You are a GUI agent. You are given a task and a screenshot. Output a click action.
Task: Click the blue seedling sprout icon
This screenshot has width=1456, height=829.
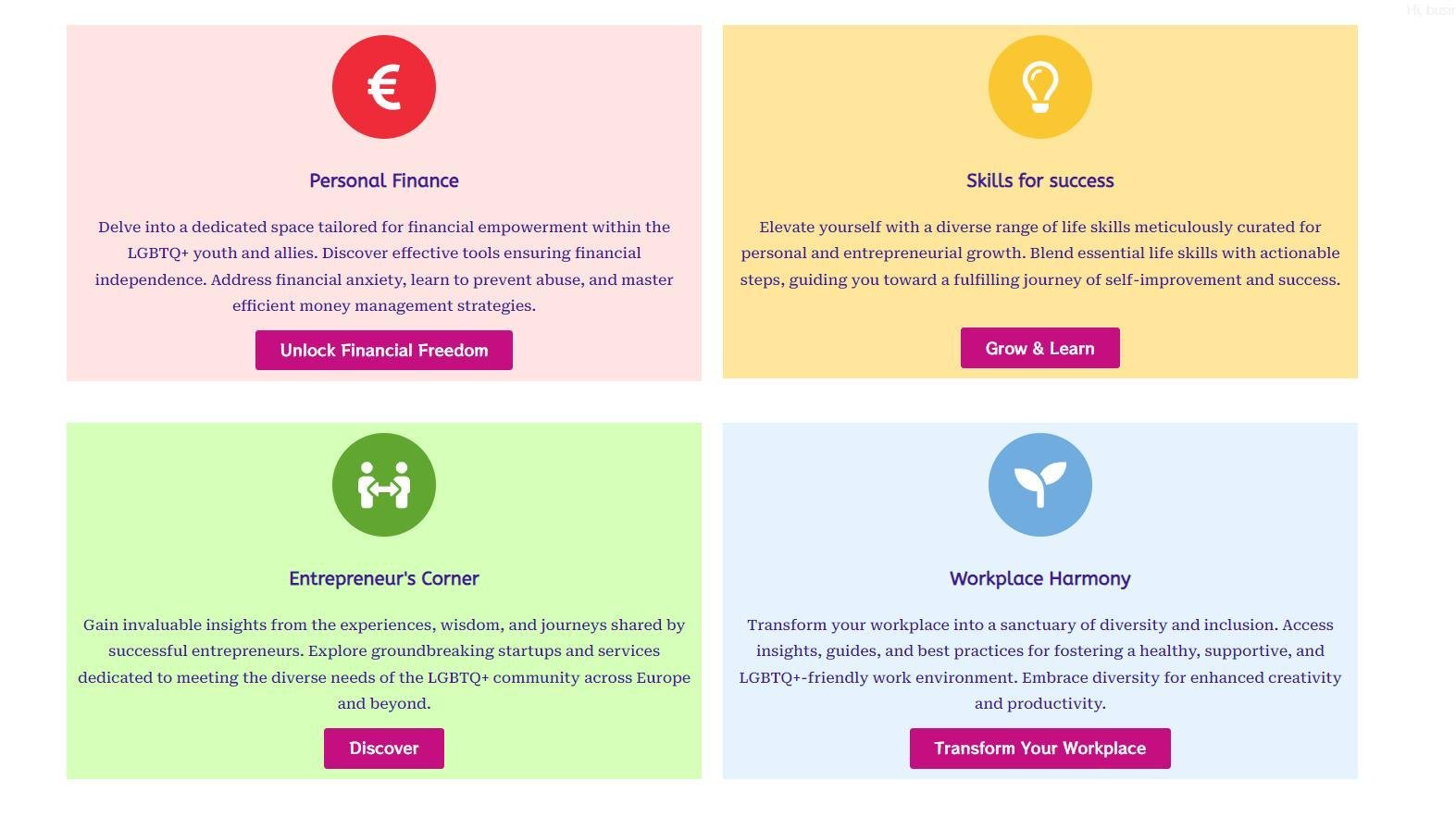click(1039, 485)
